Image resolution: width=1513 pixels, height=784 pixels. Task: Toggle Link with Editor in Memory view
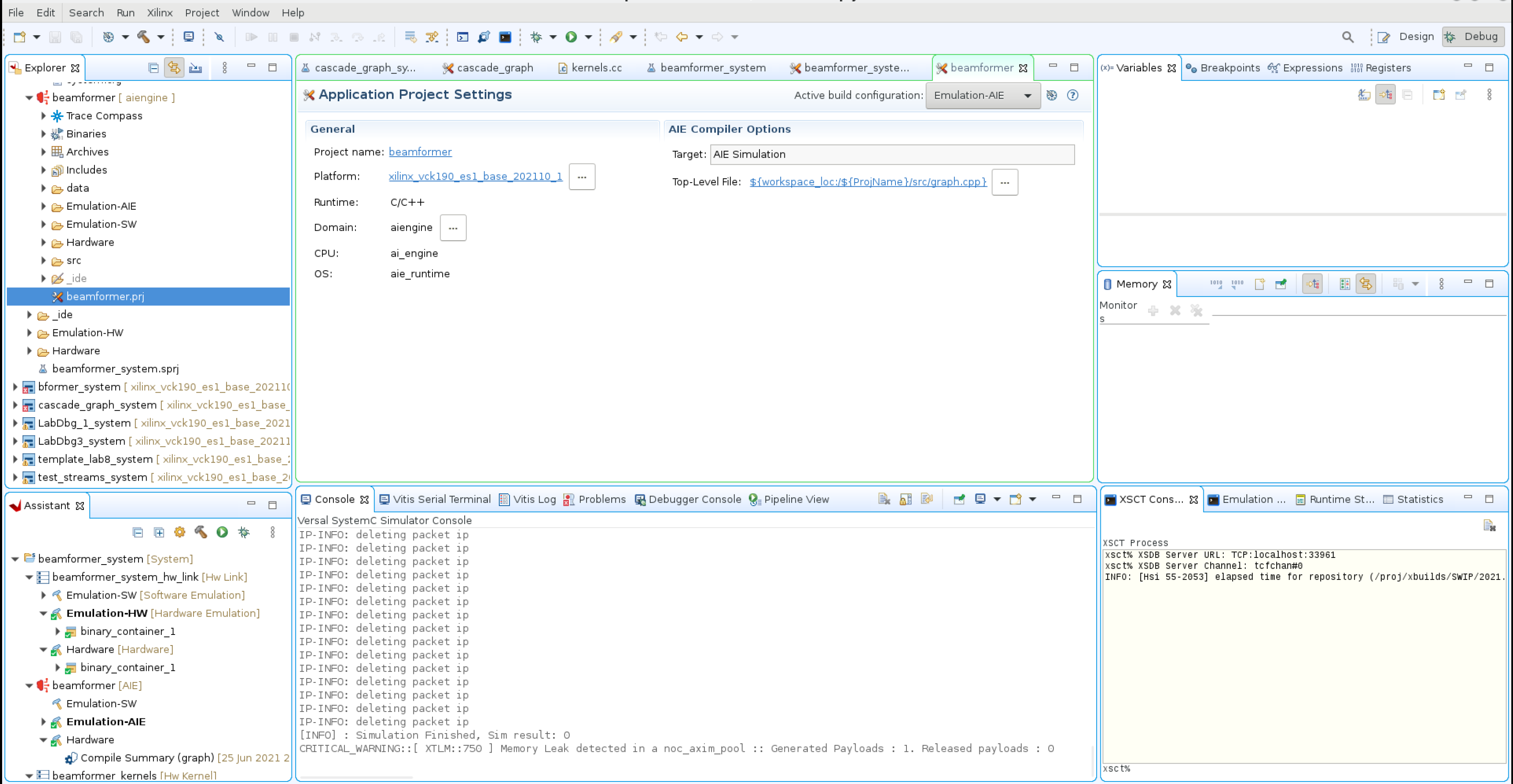point(1366,284)
